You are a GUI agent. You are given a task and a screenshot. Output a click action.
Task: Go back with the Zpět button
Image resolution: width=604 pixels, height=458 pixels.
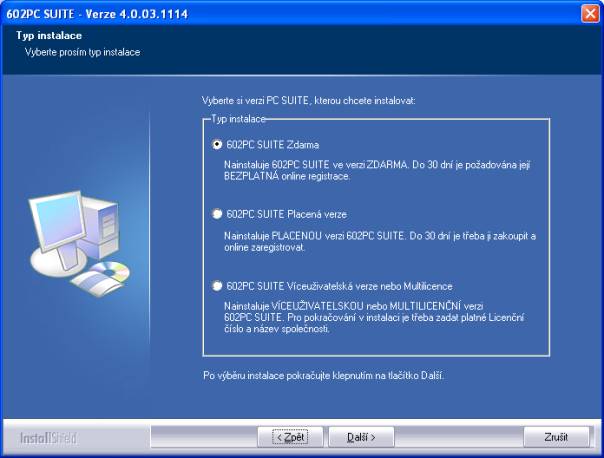tap(290, 437)
